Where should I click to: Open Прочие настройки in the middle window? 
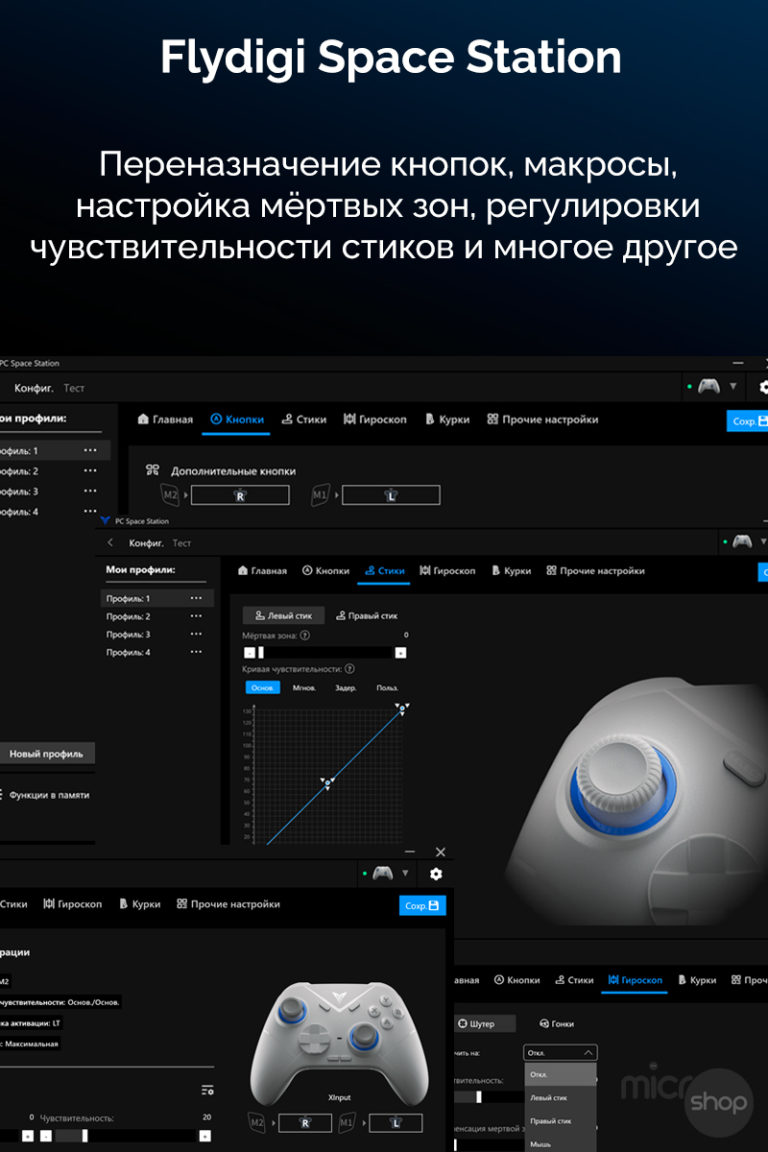click(595, 571)
